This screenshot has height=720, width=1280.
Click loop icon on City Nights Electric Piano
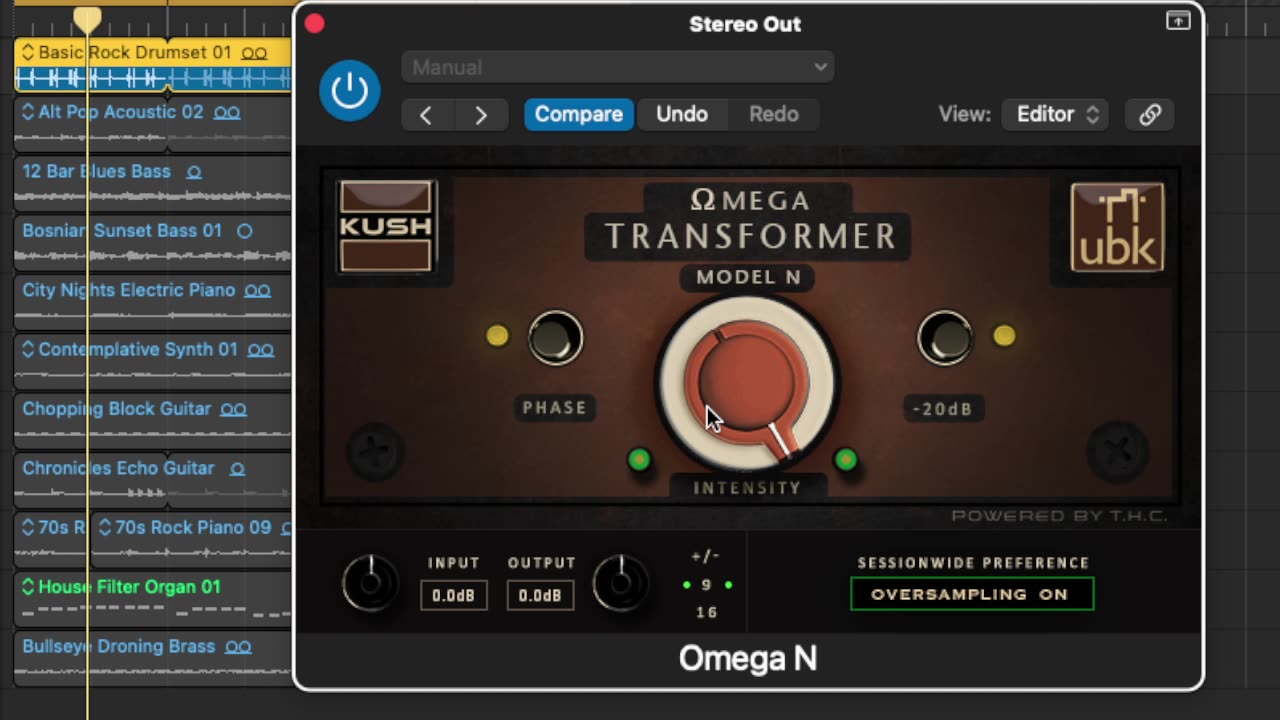(x=258, y=291)
